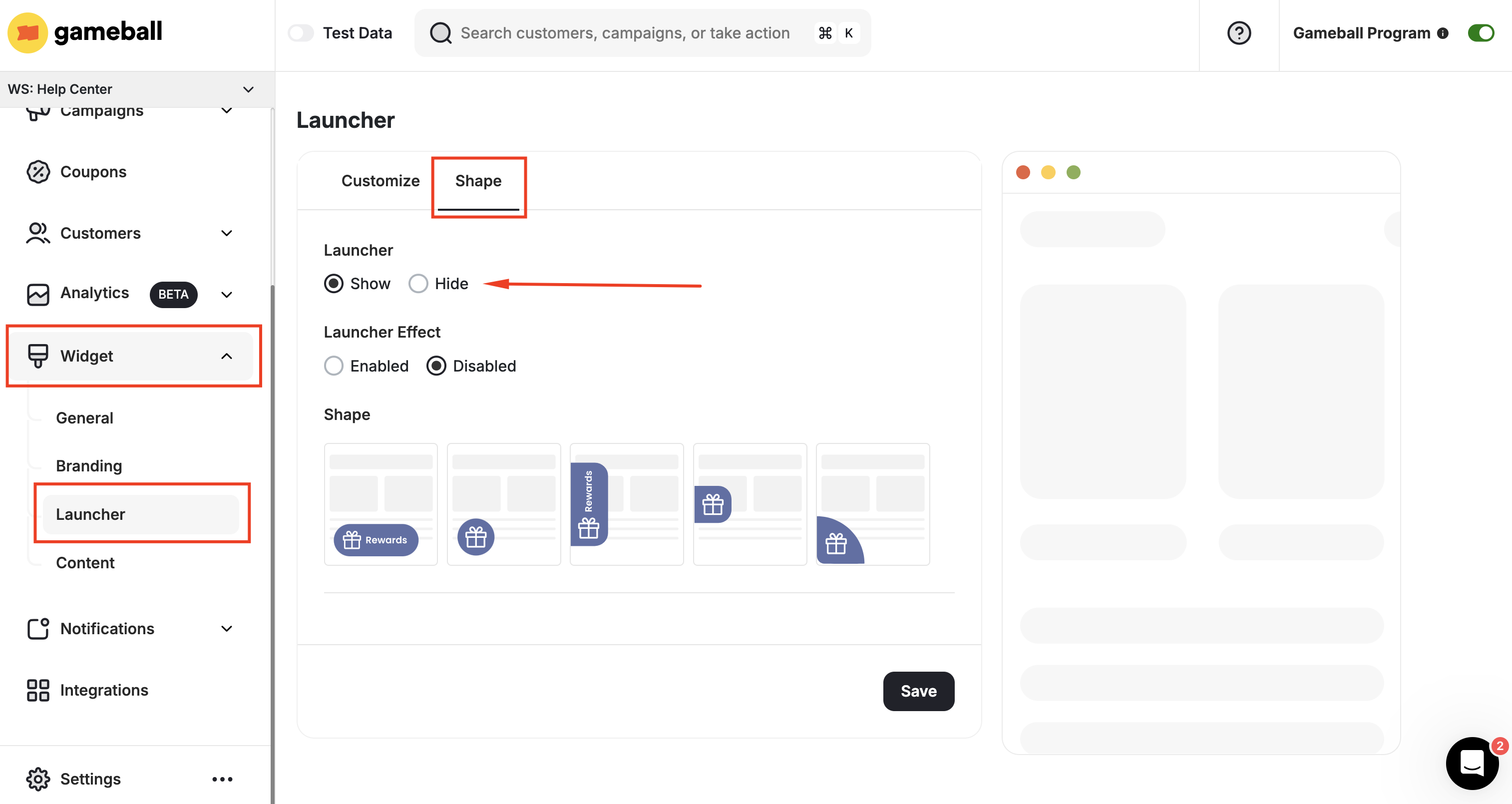1512x804 pixels.
Task: Select the Hide launcher radio button
Action: click(x=418, y=284)
